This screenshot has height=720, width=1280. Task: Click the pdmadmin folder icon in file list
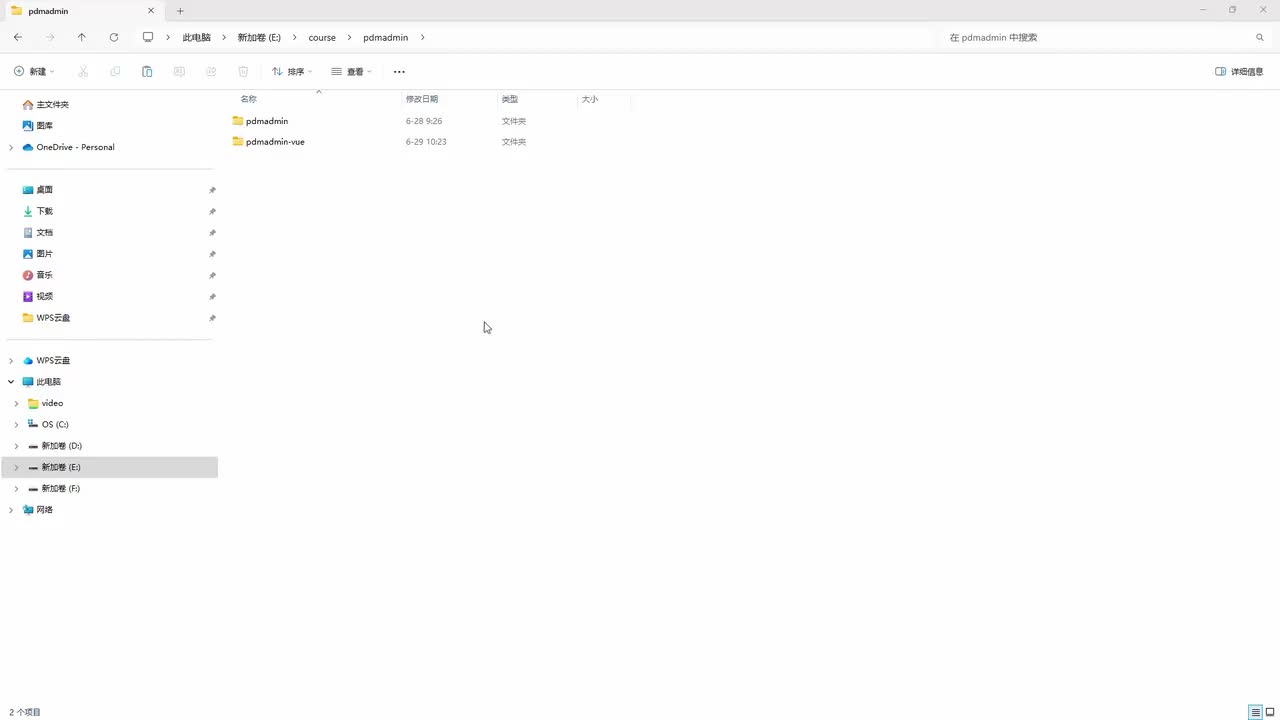pyautogui.click(x=238, y=121)
